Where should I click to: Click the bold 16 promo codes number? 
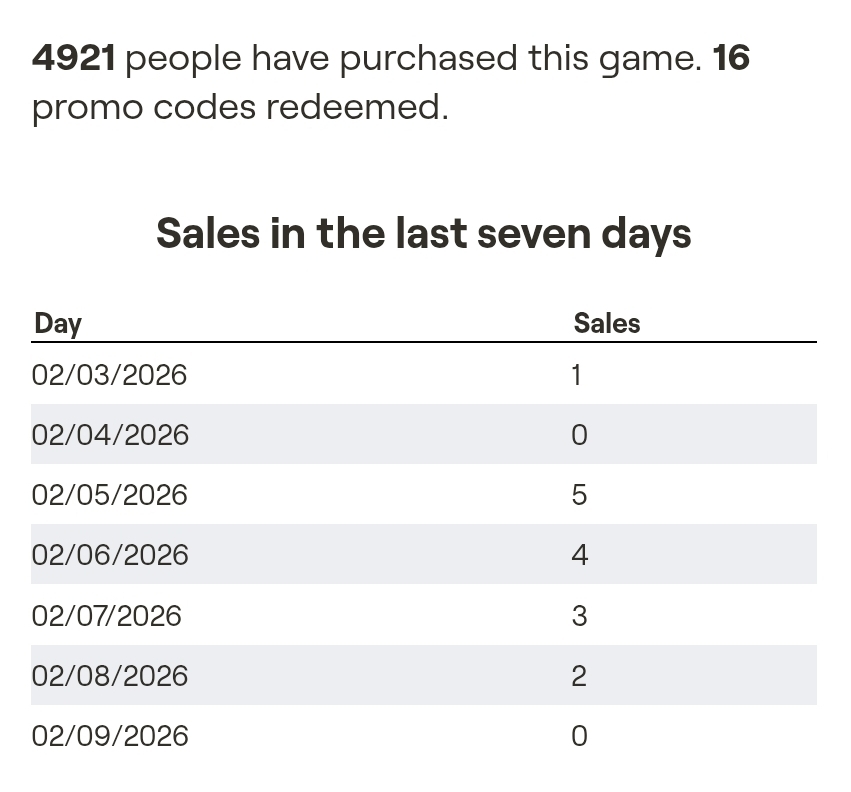click(731, 58)
